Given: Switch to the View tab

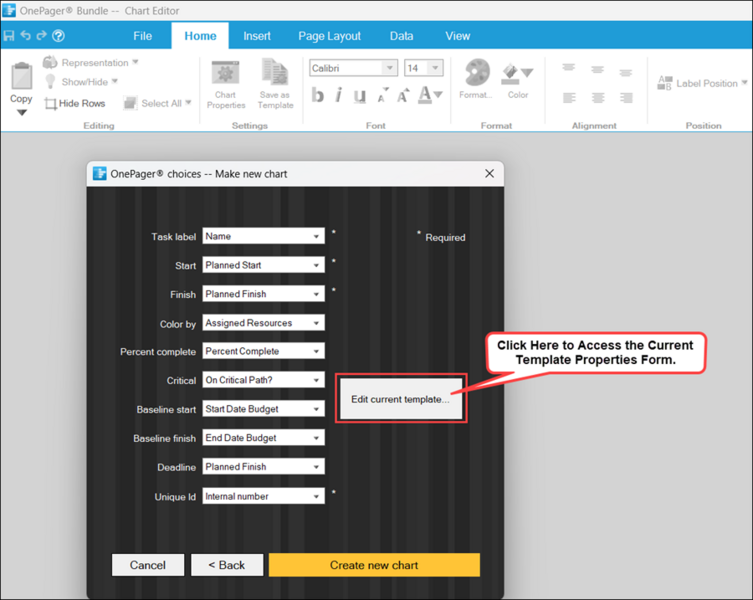Looking at the screenshot, I should tap(458, 36).
